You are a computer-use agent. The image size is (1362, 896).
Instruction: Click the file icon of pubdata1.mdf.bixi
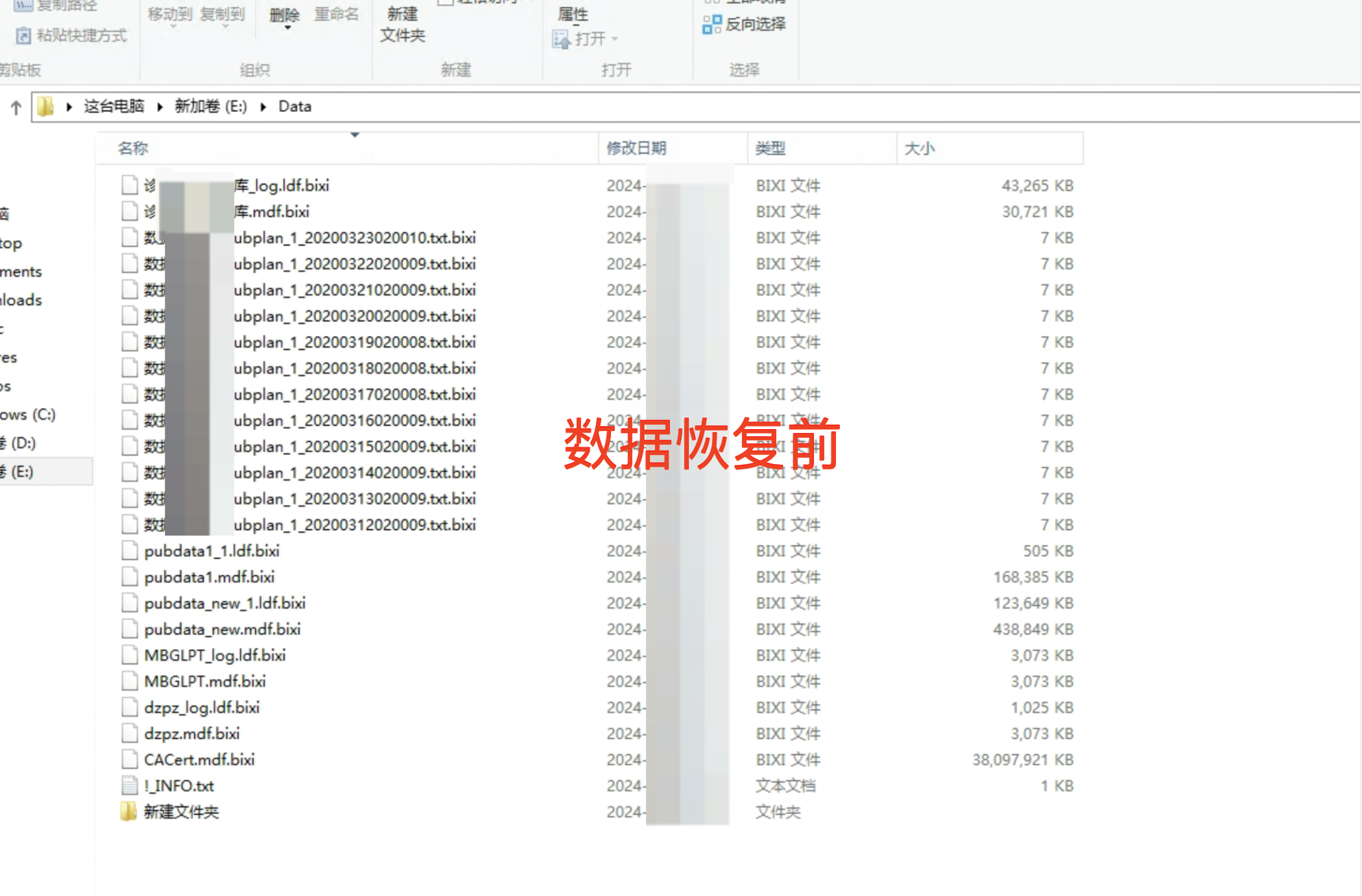click(x=130, y=577)
